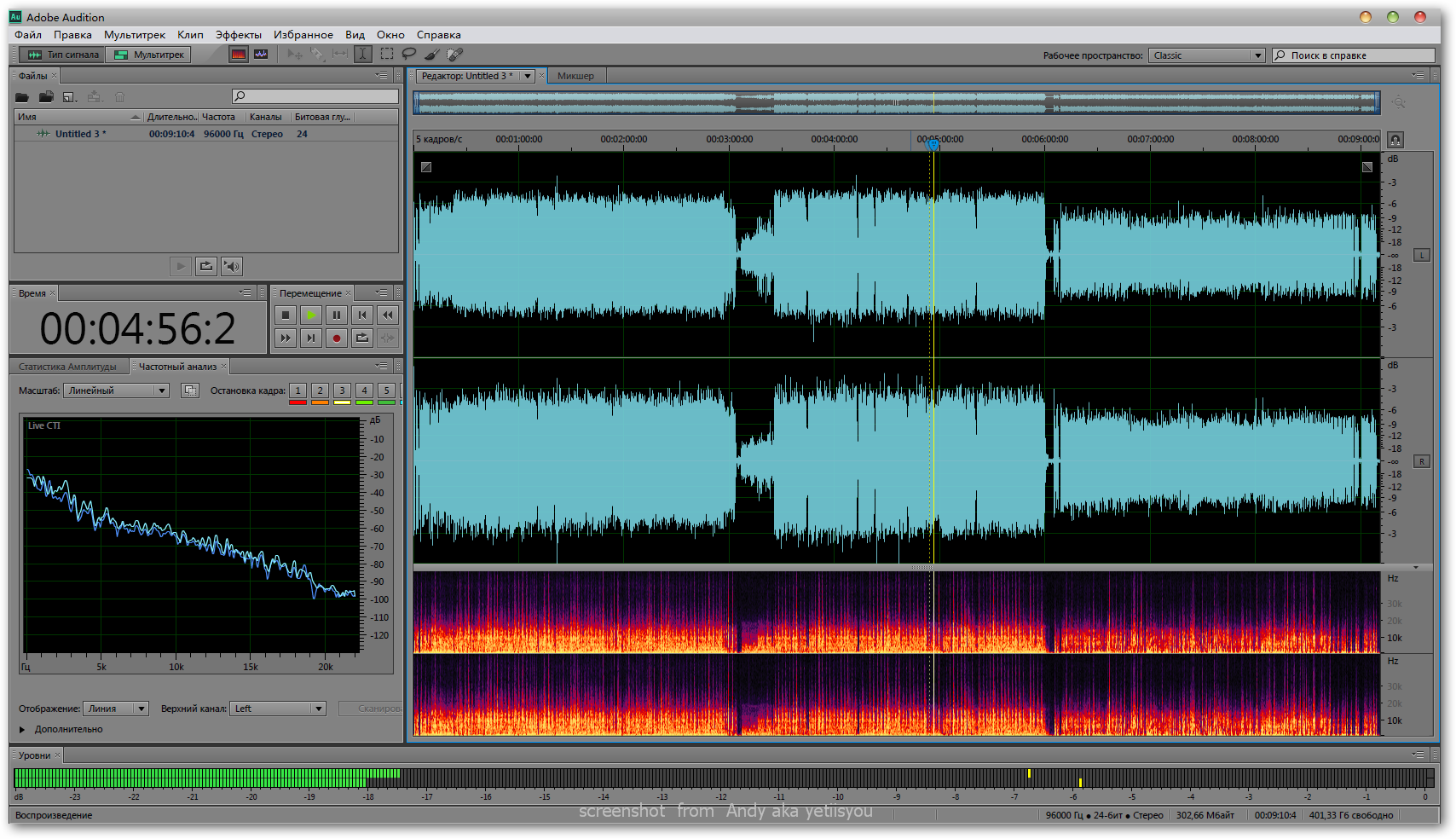Open the Верхний канал Left dropdown

coord(279,709)
